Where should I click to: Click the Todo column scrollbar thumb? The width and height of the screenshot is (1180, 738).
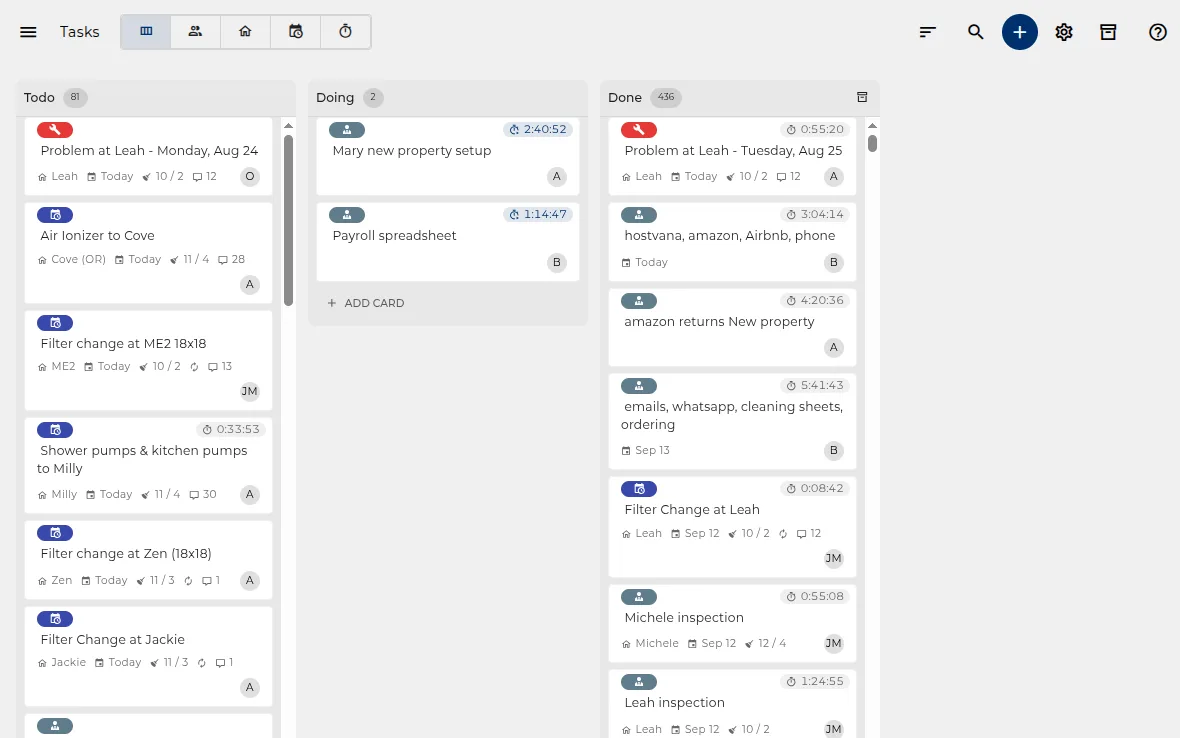tap(288, 220)
